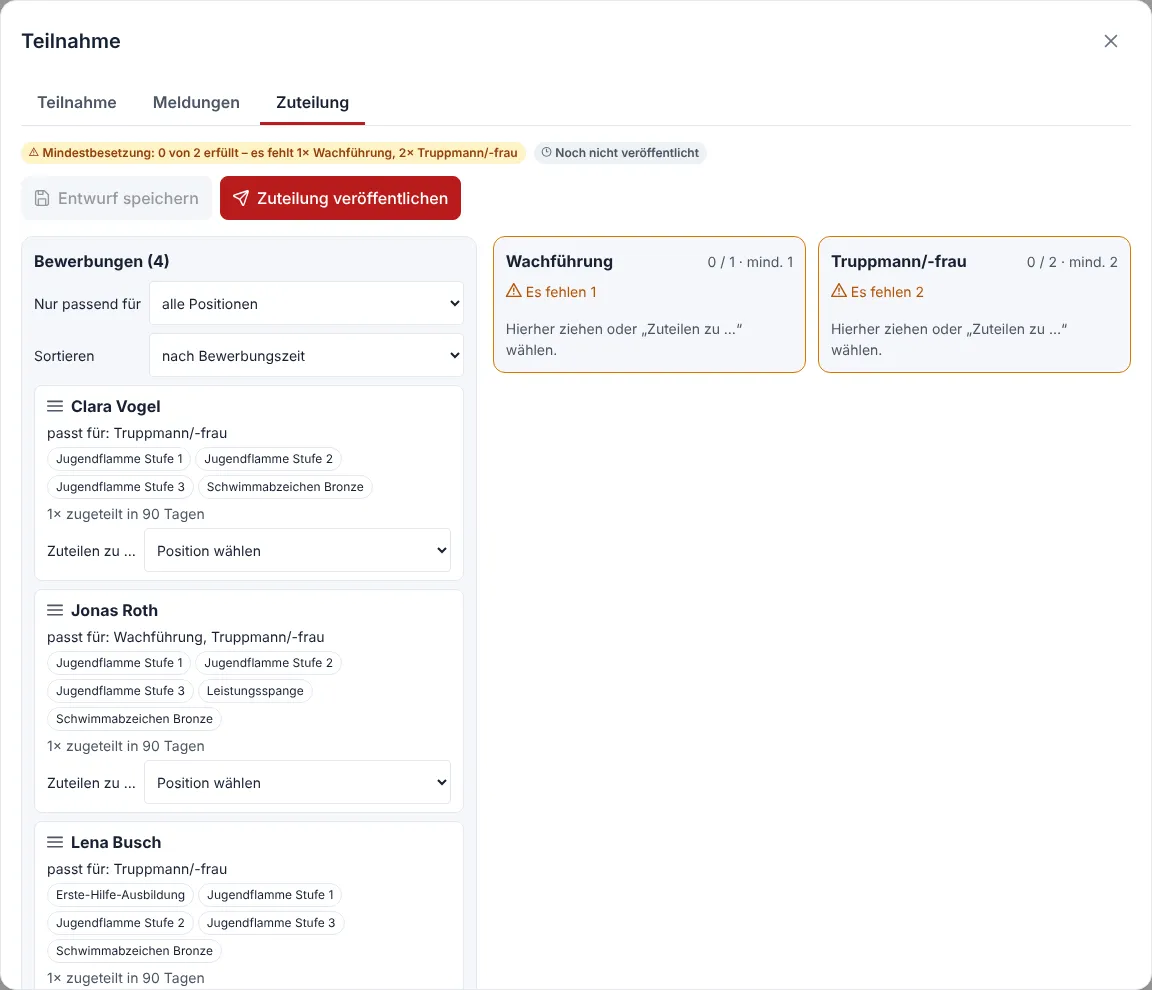Screen dimensions: 1152x990
Task: Click the paper plane icon on the publish button
Action: pos(241,198)
